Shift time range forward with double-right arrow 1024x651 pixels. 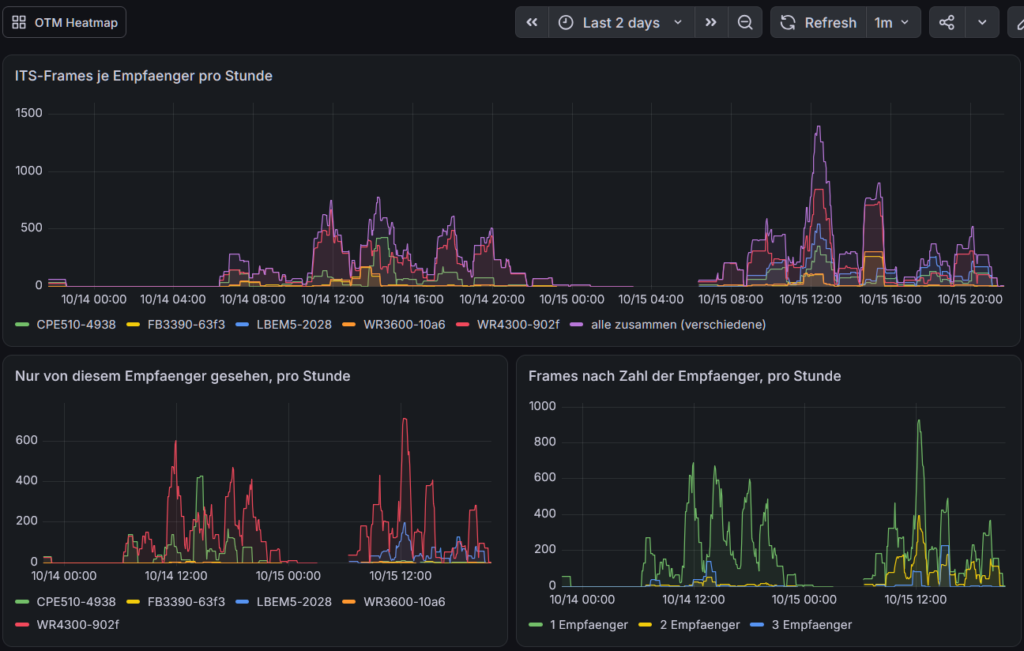tap(711, 22)
